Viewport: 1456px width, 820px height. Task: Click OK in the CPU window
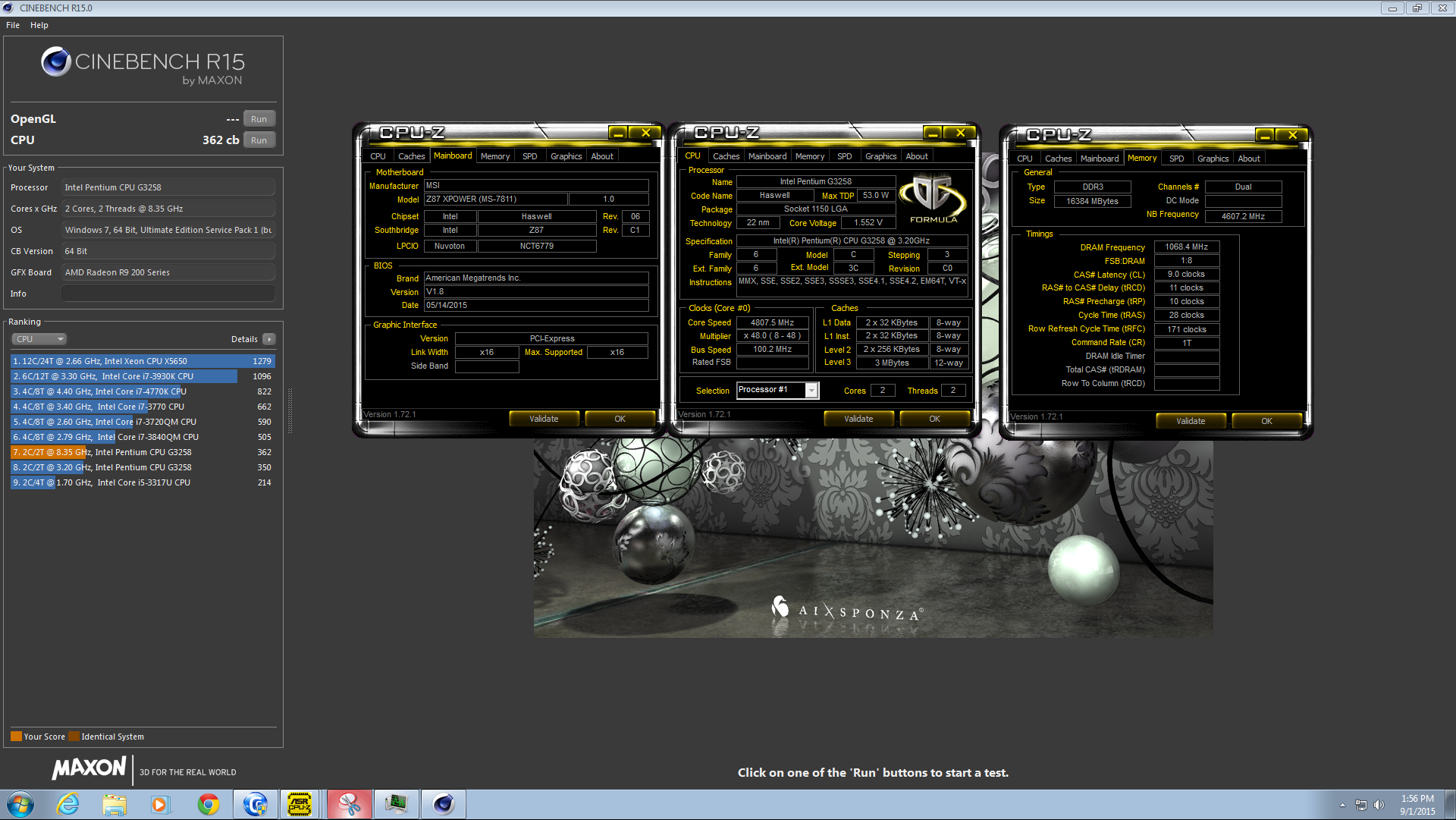click(934, 419)
